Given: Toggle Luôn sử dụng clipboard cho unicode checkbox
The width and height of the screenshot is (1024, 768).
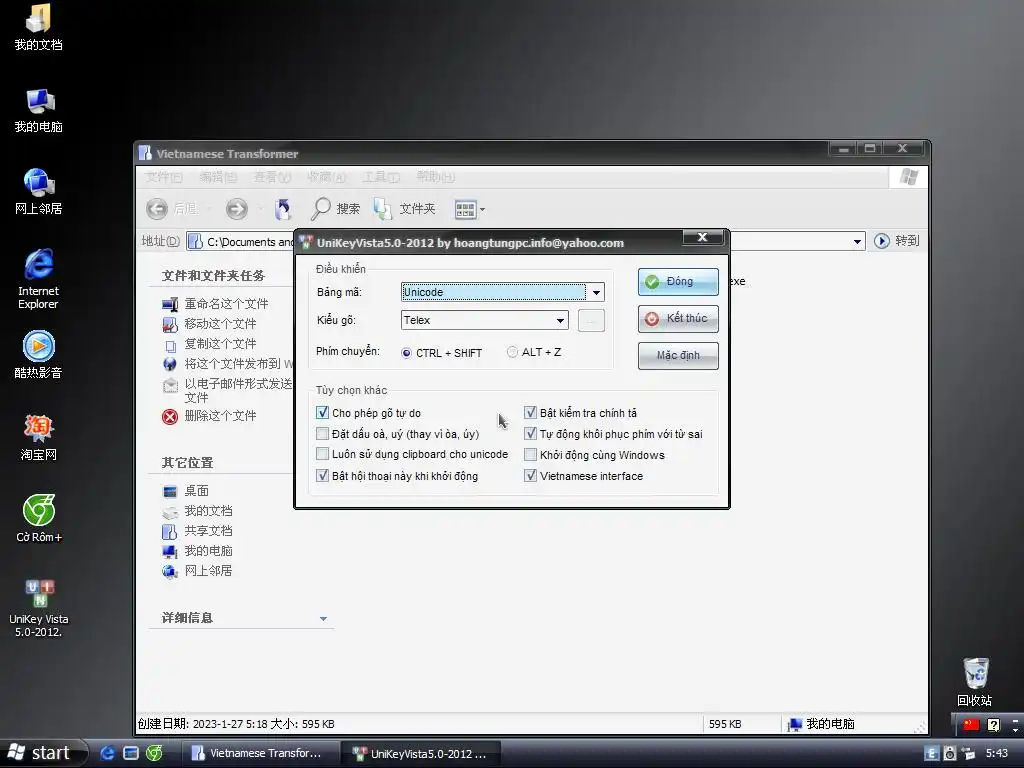Looking at the screenshot, I should click(x=322, y=454).
